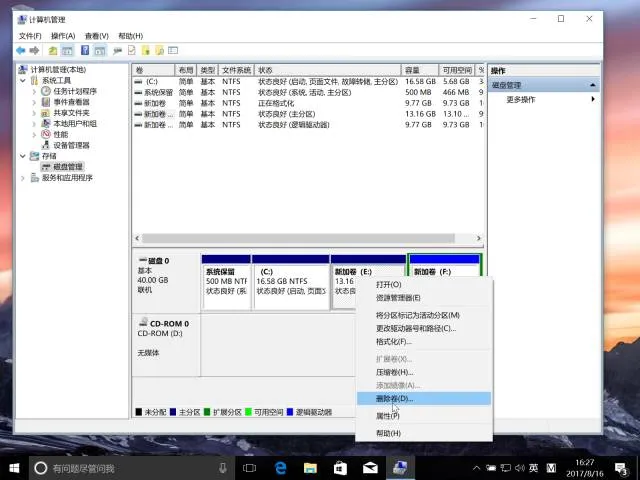The height and width of the screenshot is (480, 640).
Task: Select the 计算机管理(本地) root node
Action: pyautogui.click(x=58, y=69)
